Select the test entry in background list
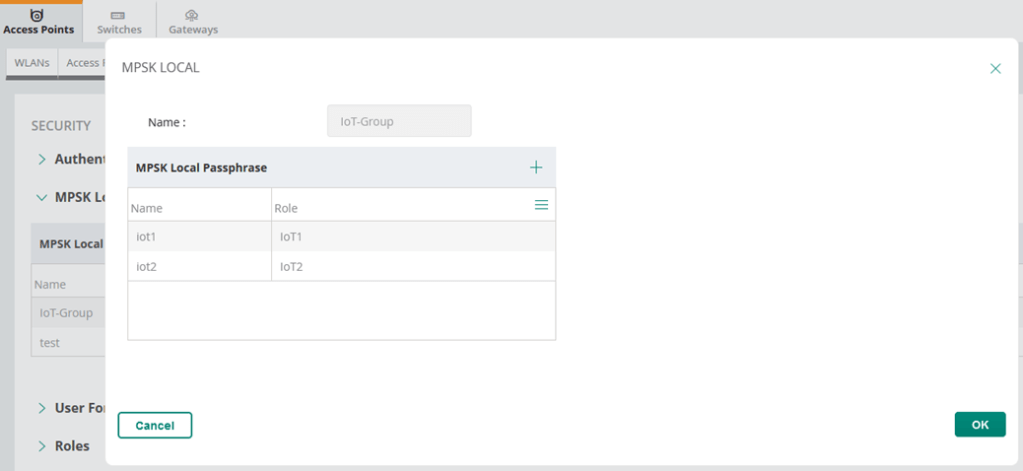1023x471 pixels. (x=49, y=343)
